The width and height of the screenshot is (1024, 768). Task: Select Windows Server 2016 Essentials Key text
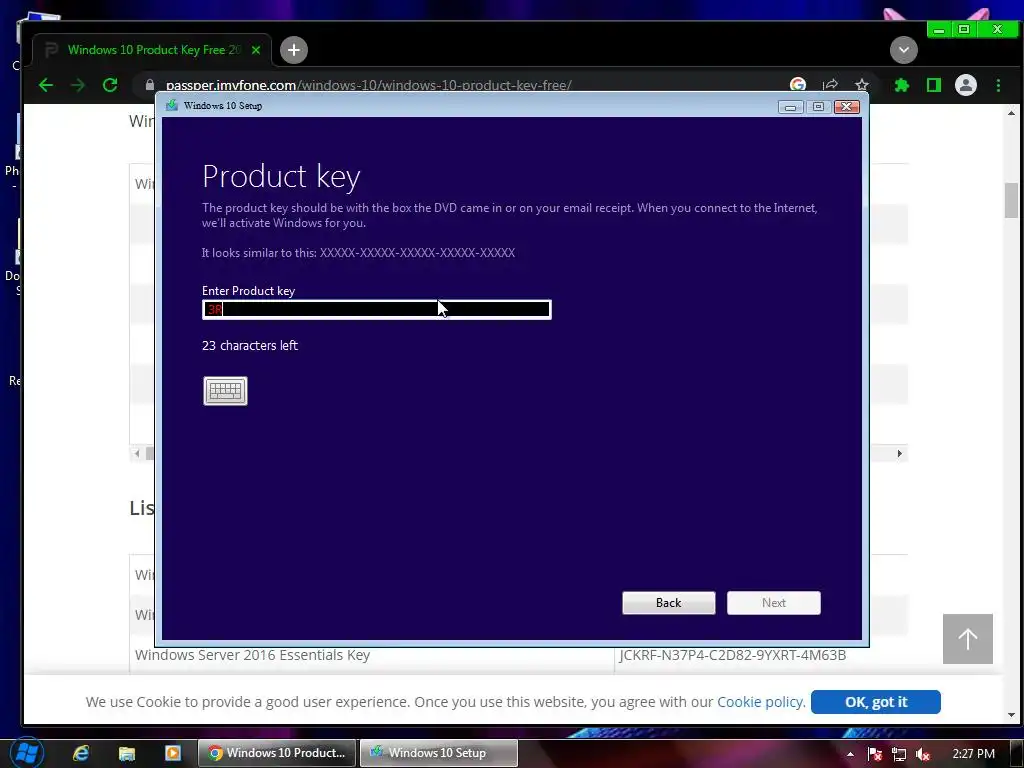coord(252,655)
